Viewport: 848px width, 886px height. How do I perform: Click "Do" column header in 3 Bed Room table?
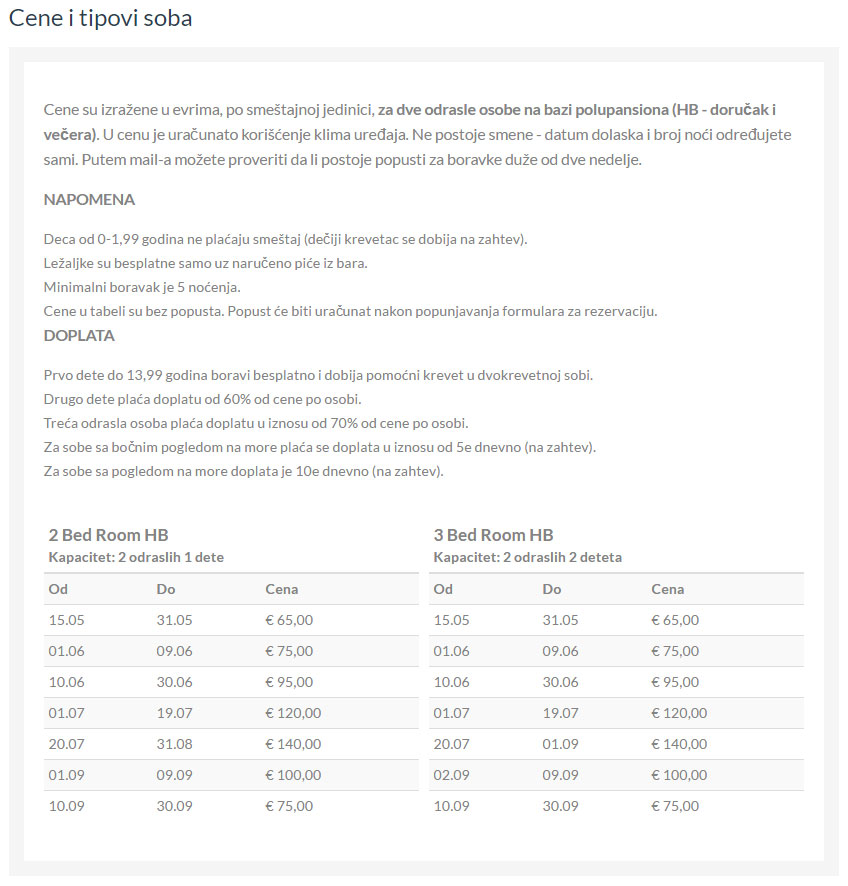[551, 589]
